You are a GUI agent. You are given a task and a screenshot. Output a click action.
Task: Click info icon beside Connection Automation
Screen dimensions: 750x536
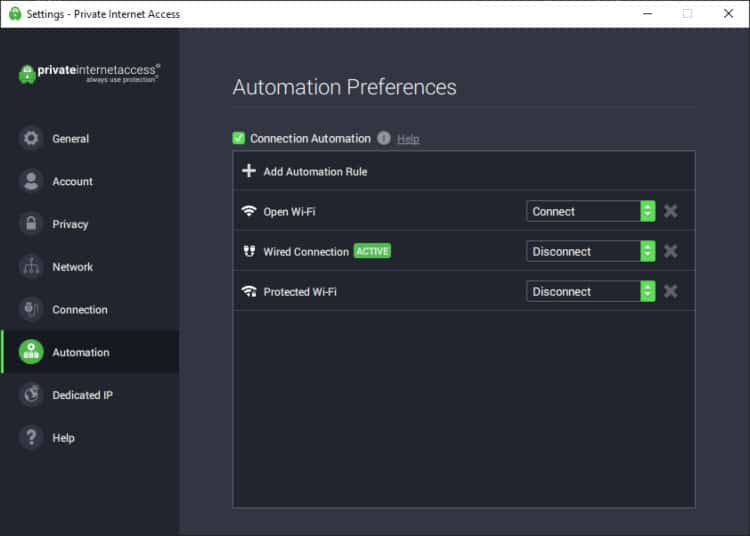(x=384, y=139)
